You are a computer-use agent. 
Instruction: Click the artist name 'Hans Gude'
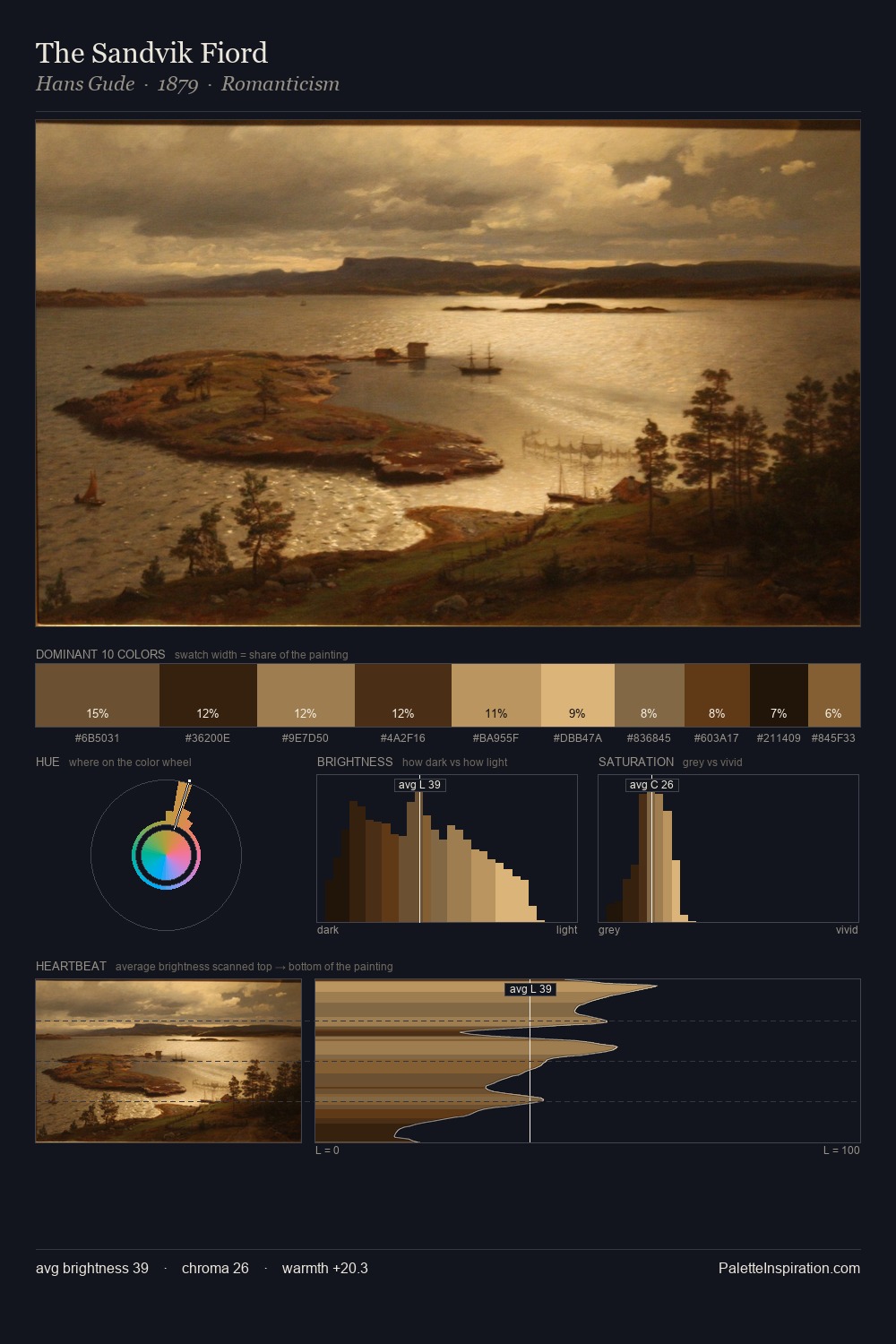point(85,84)
